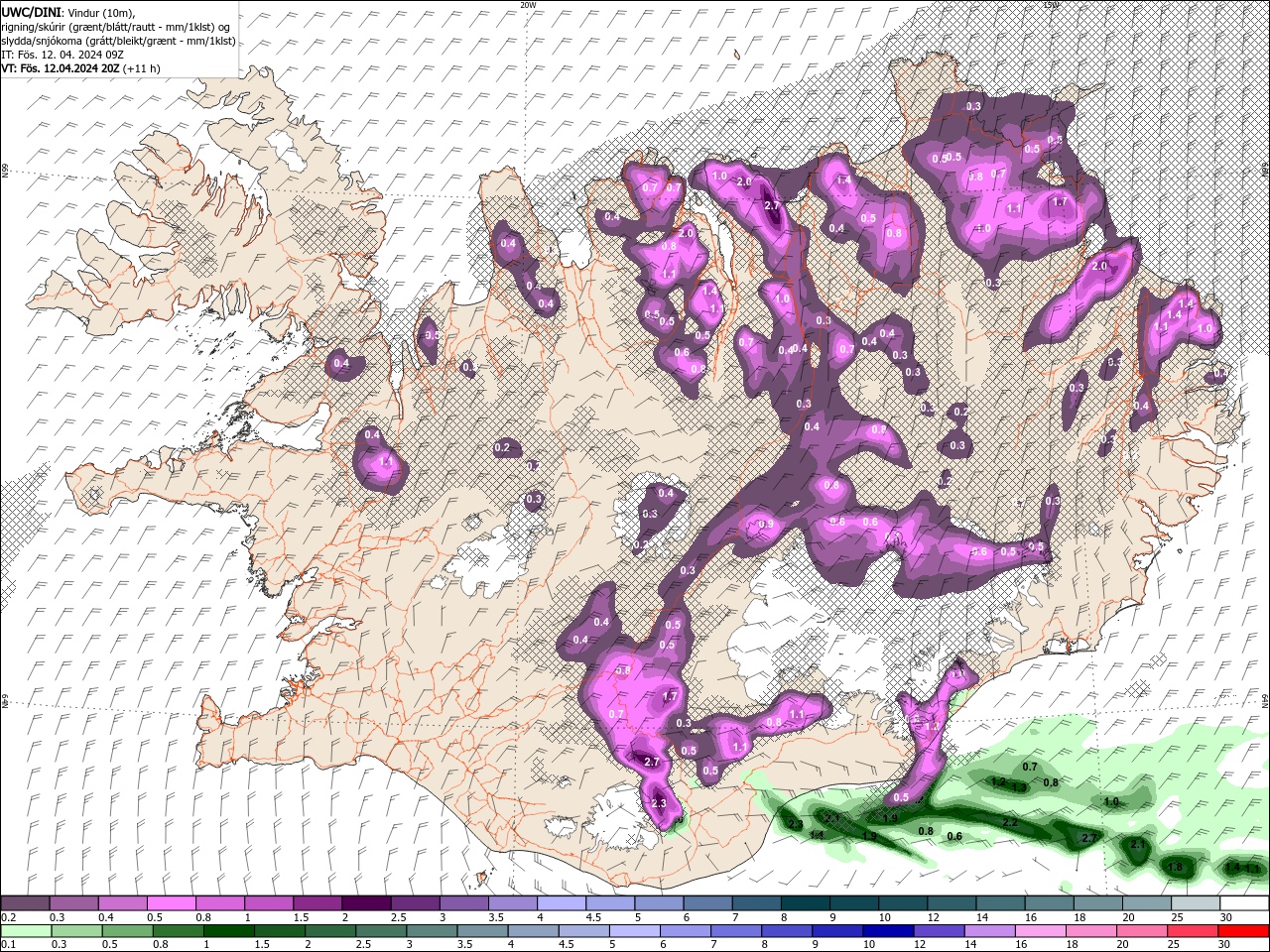
Task: Pick rain scale swatch between 0.1 and 0.3
Action: pos(25,931)
